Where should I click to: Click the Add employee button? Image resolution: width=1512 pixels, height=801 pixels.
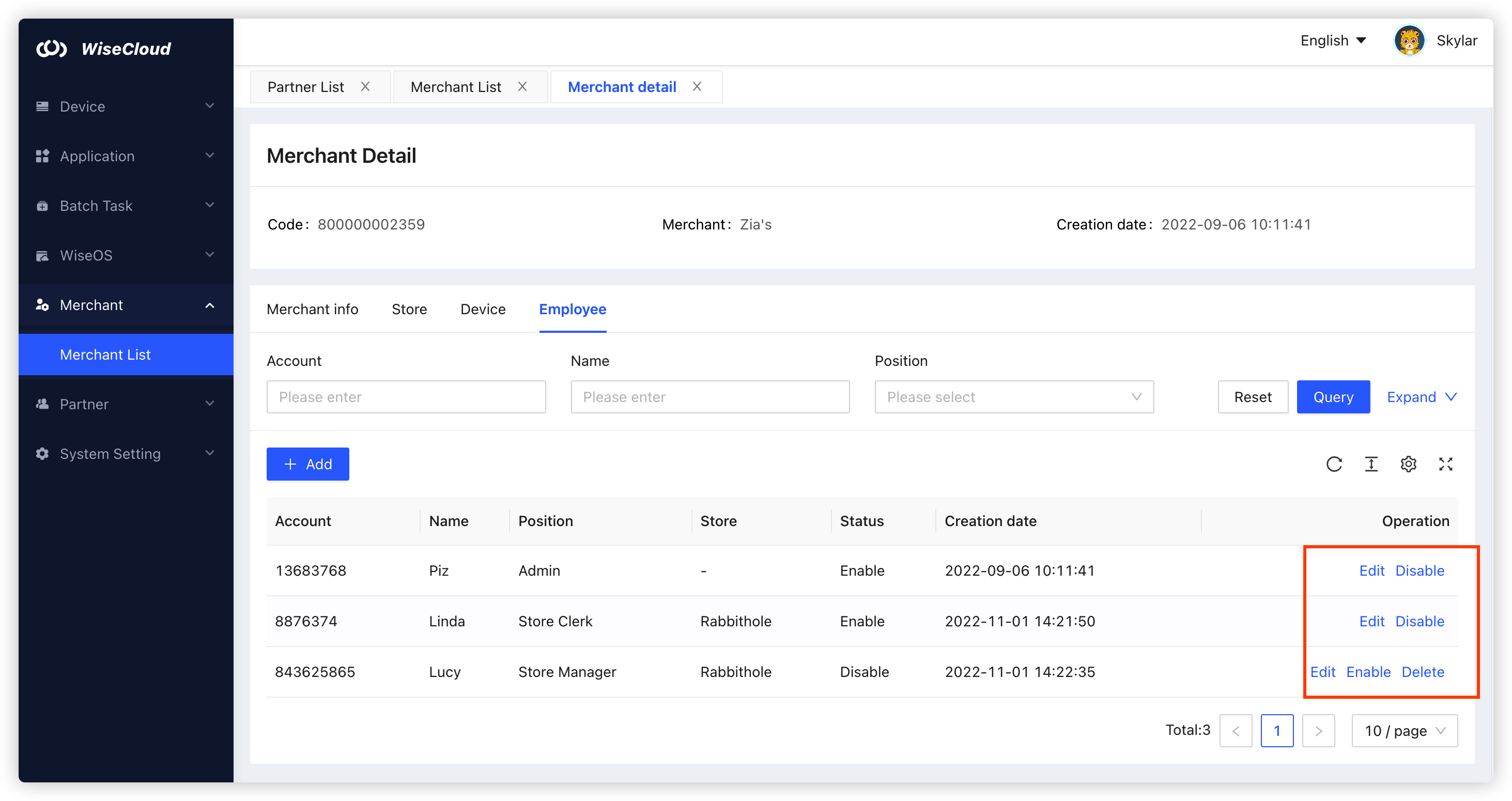[307, 464]
